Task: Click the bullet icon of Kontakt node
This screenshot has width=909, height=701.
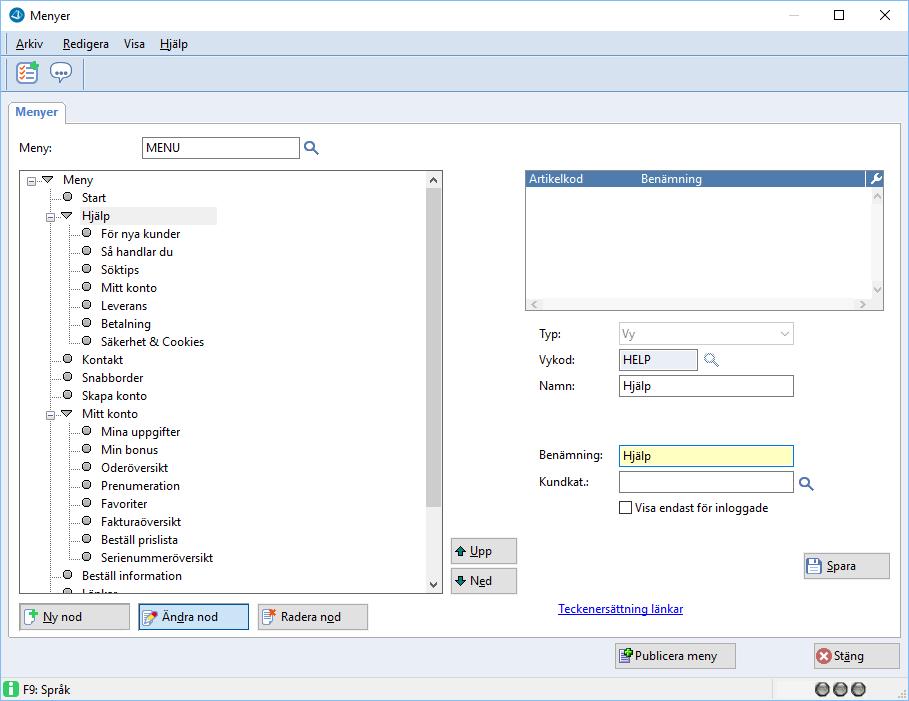Action: pyautogui.click(x=67, y=359)
